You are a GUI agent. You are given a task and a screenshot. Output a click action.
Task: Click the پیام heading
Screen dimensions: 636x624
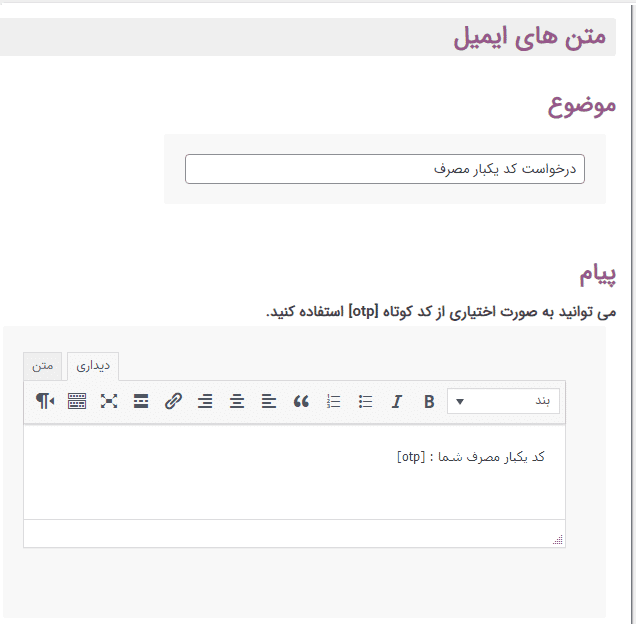coord(597,275)
